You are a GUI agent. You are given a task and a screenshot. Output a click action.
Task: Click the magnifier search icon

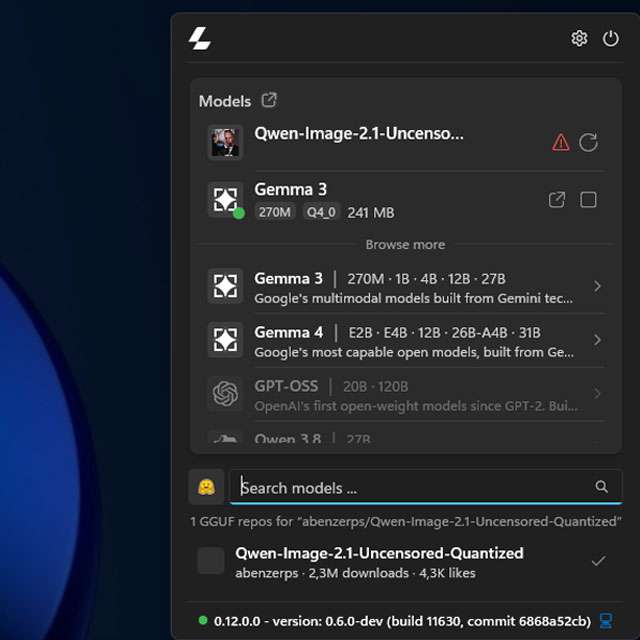pos(601,487)
